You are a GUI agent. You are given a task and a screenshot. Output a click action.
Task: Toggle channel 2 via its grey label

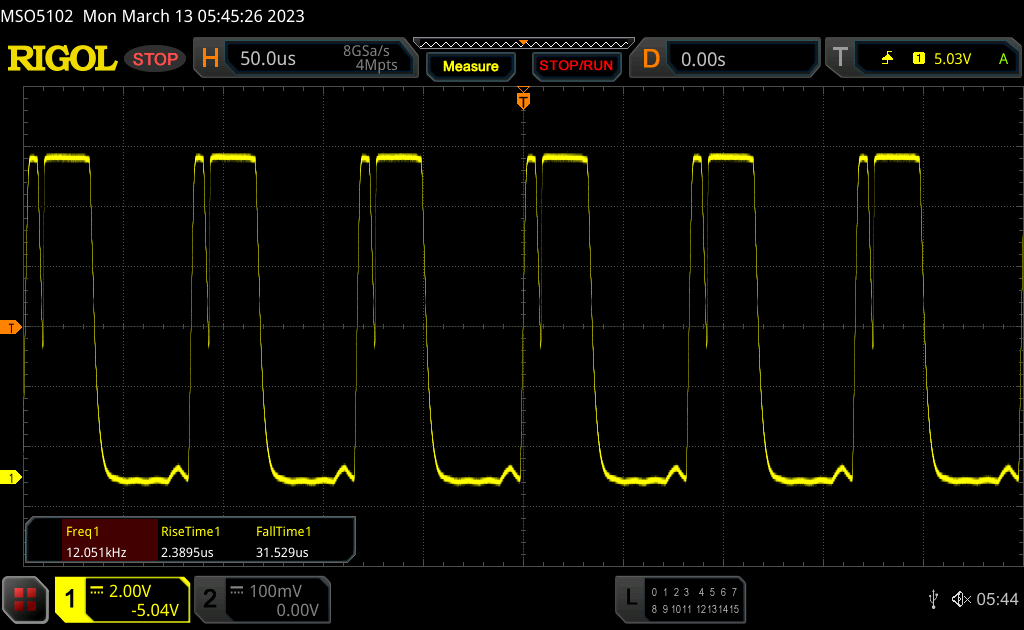(x=210, y=599)
